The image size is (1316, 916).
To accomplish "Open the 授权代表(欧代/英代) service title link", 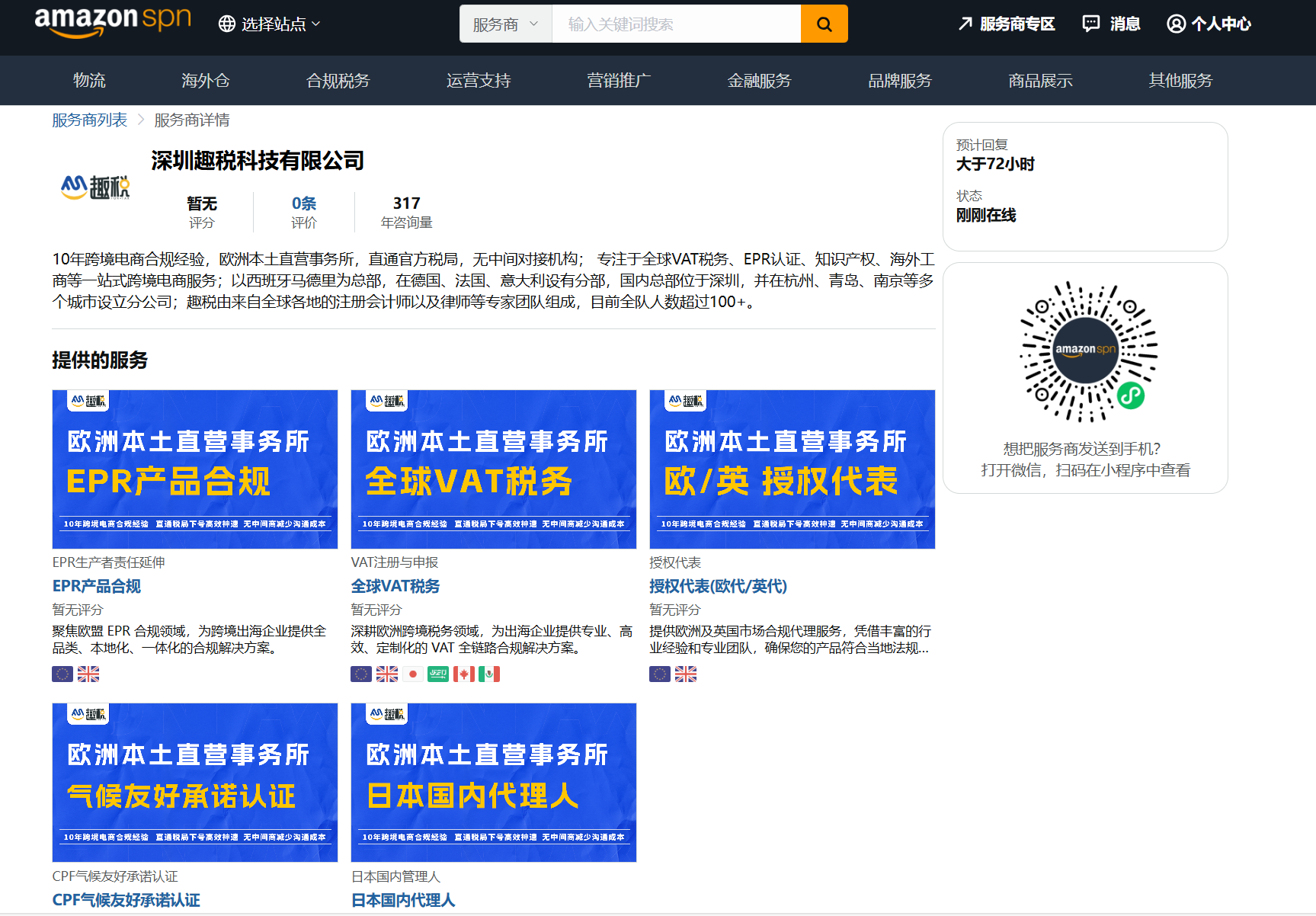I will click(x=718, y=586).
